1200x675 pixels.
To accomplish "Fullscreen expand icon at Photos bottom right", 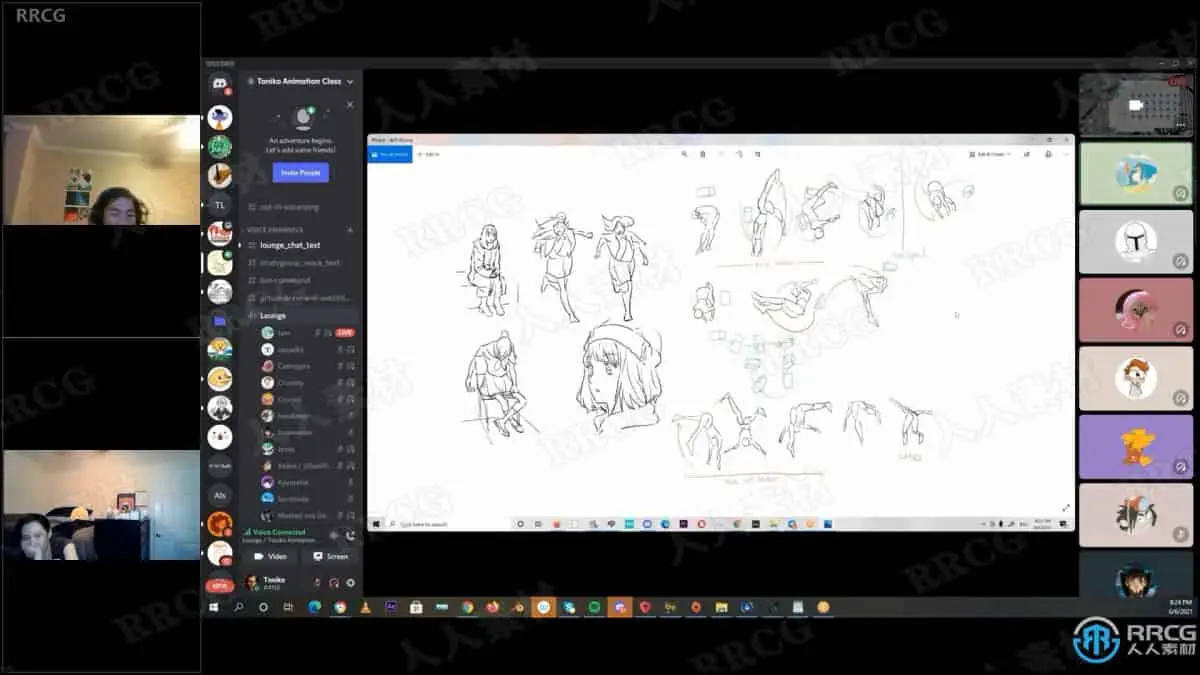I will click(1065, 508).
